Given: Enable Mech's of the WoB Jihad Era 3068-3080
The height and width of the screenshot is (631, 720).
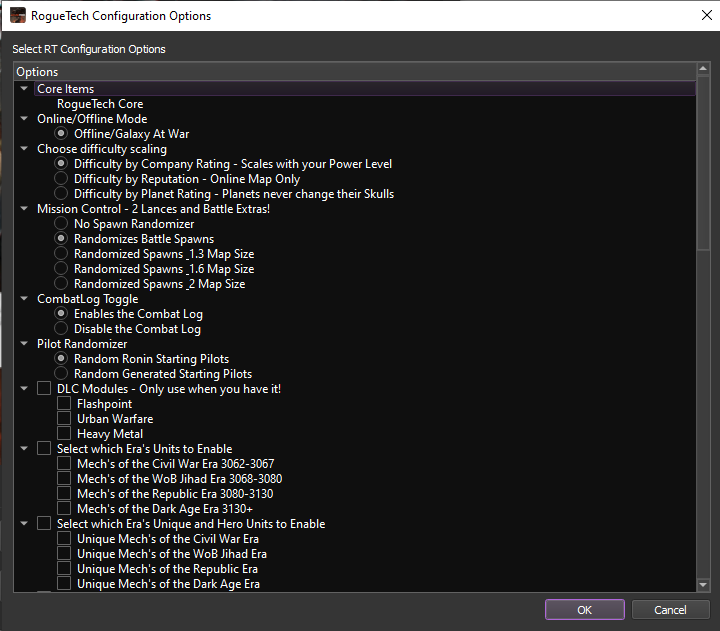Looking at the screenshot, I should click(x=64, y=479).
